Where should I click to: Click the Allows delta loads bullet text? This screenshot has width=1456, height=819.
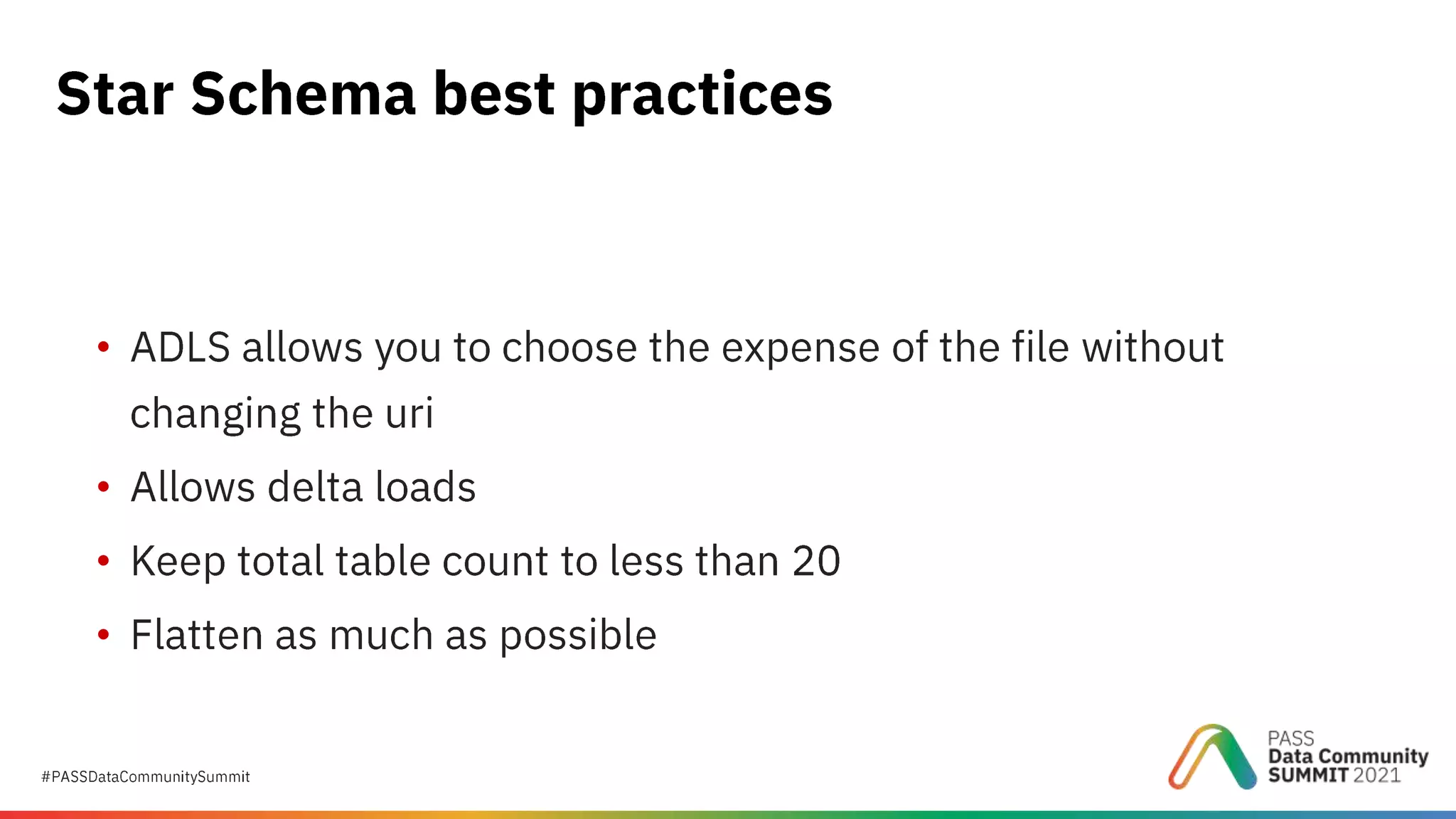[x=303, y=487]
